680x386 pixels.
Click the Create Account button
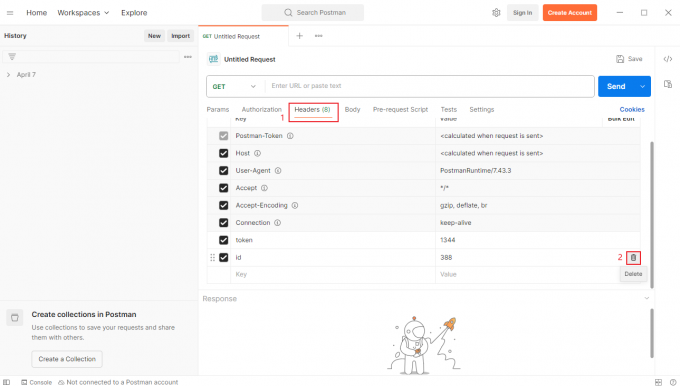point(570,13)
